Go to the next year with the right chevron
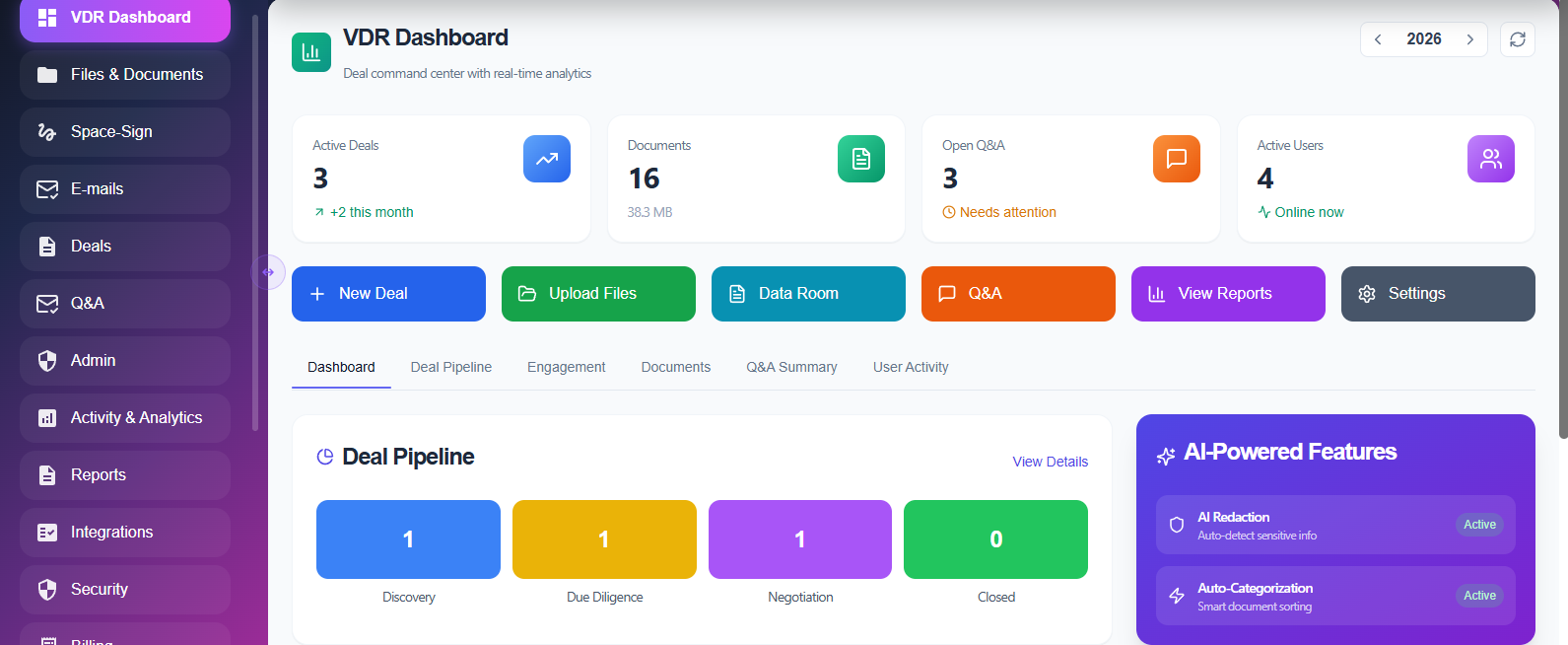The height and width of the screenshot is (645, 1568). (1469, 39)
